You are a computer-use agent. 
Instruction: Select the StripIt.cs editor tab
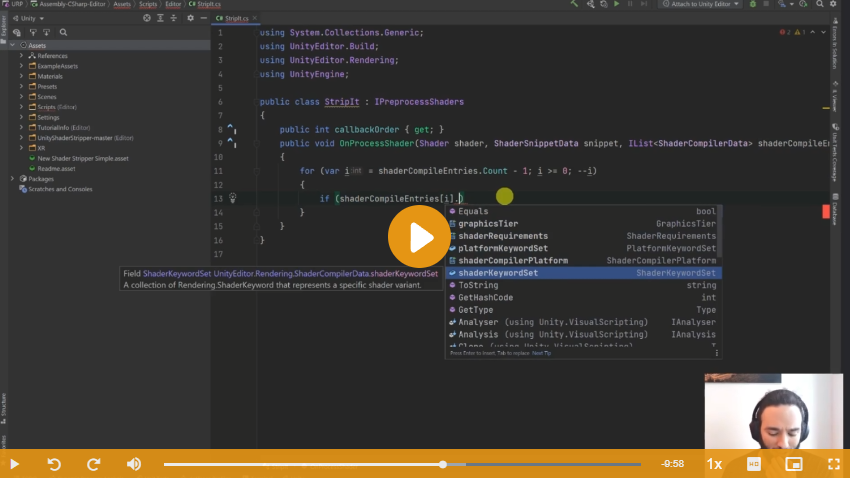click(x=235, y=18)
